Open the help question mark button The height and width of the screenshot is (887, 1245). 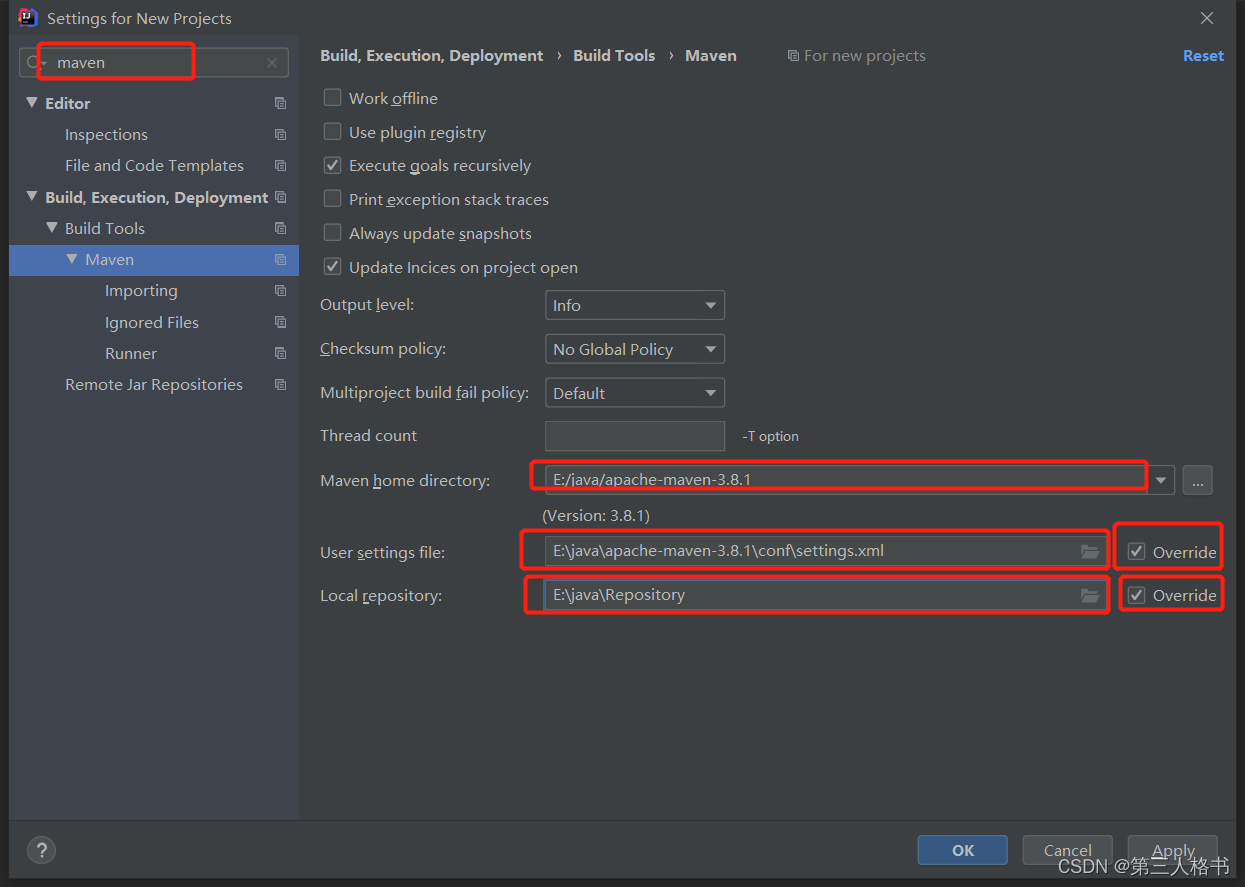coord(41,850)
